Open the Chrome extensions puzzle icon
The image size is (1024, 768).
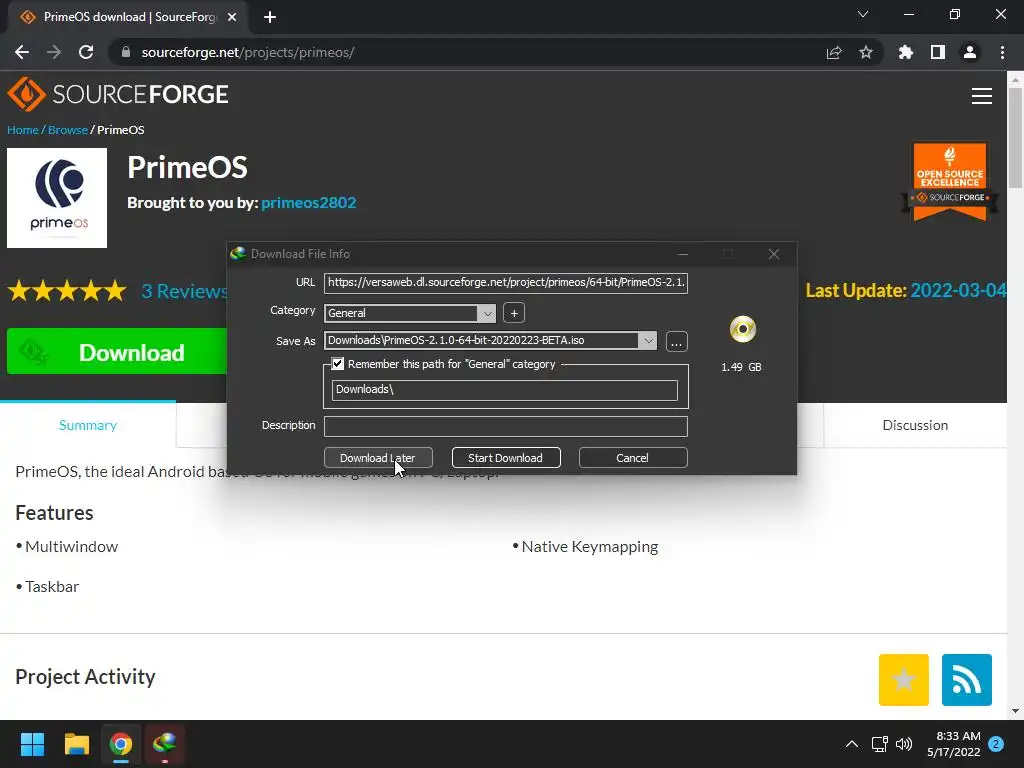coord(906,52)
